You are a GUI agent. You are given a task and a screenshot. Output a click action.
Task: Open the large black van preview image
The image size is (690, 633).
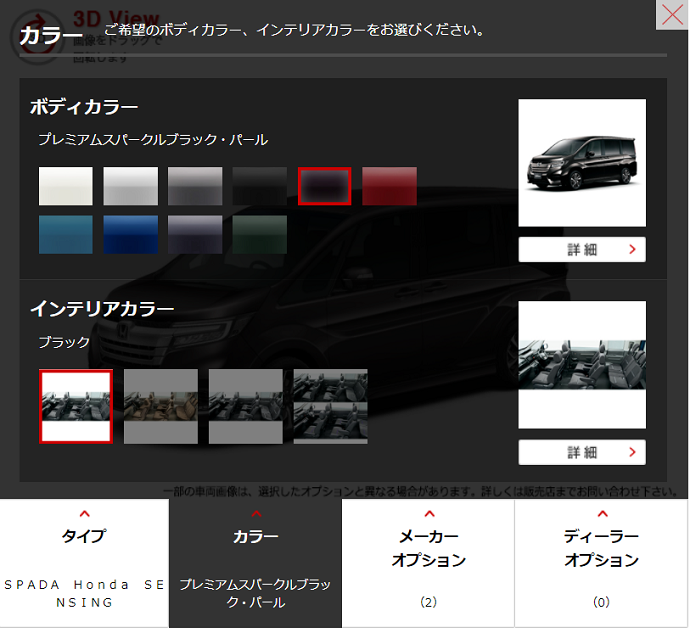pos(582,163)
